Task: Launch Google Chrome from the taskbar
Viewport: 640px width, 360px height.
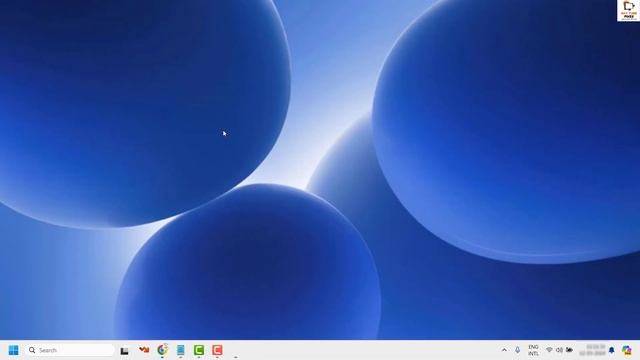Action: coord(162,350)
